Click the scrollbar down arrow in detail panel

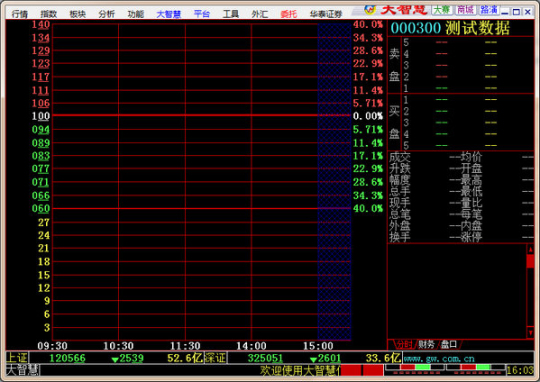coord(530,333)
